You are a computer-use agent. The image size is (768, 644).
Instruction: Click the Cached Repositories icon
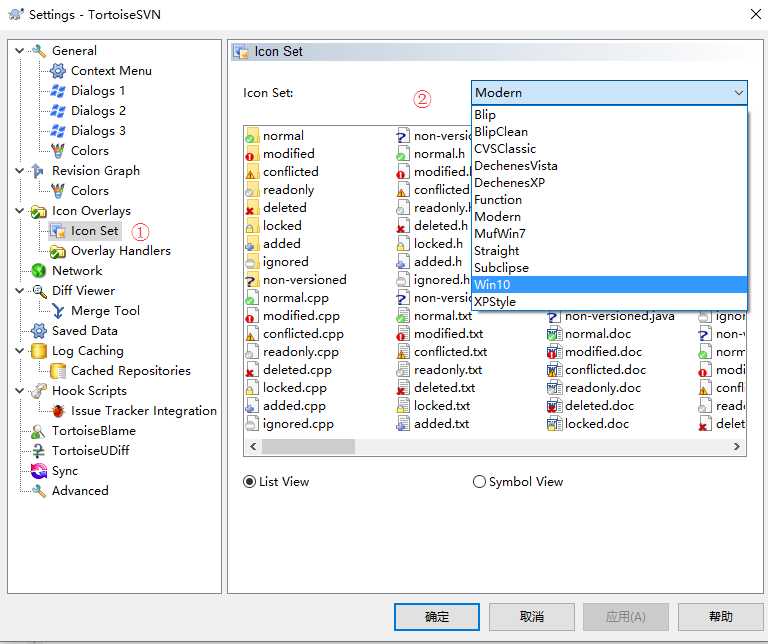[58, 371]
